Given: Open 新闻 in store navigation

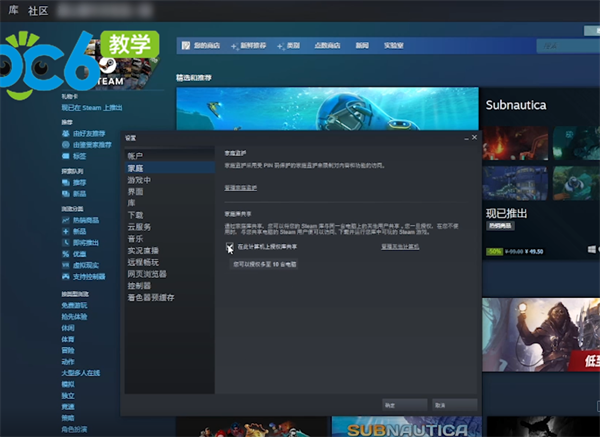Looking at the screenshot, I should [x=362, y=46].
